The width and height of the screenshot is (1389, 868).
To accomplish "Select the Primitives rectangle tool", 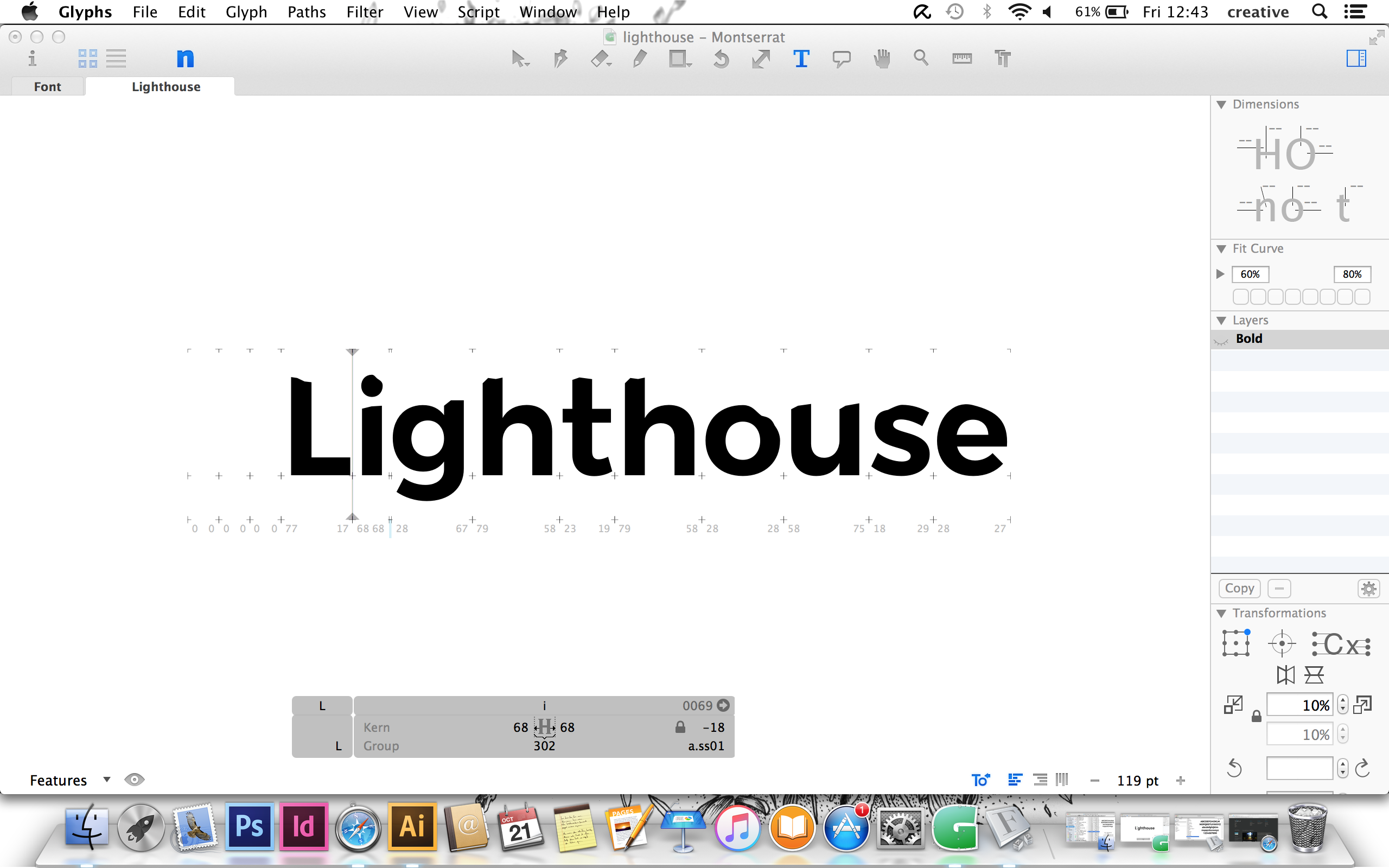I will 680,59.
